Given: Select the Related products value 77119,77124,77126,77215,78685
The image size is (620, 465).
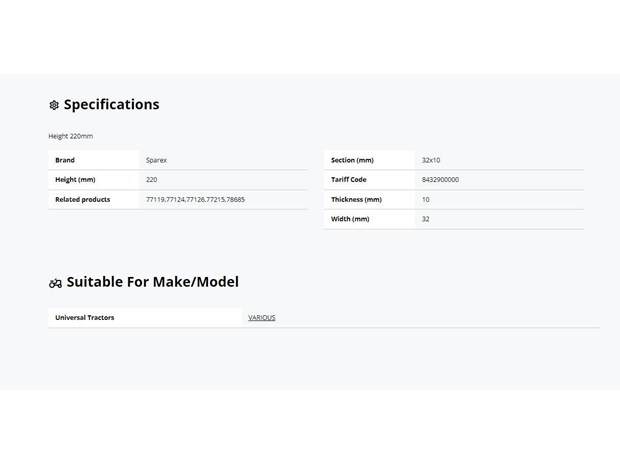Looking at the screenshot, I should click(195, 199).
